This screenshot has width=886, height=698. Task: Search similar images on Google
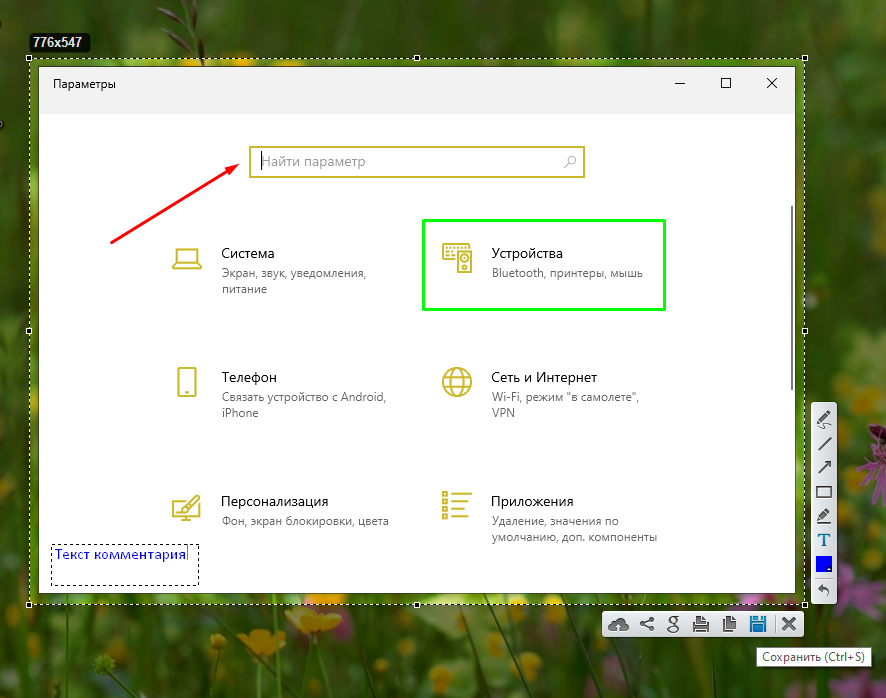(x=674, y=625)
